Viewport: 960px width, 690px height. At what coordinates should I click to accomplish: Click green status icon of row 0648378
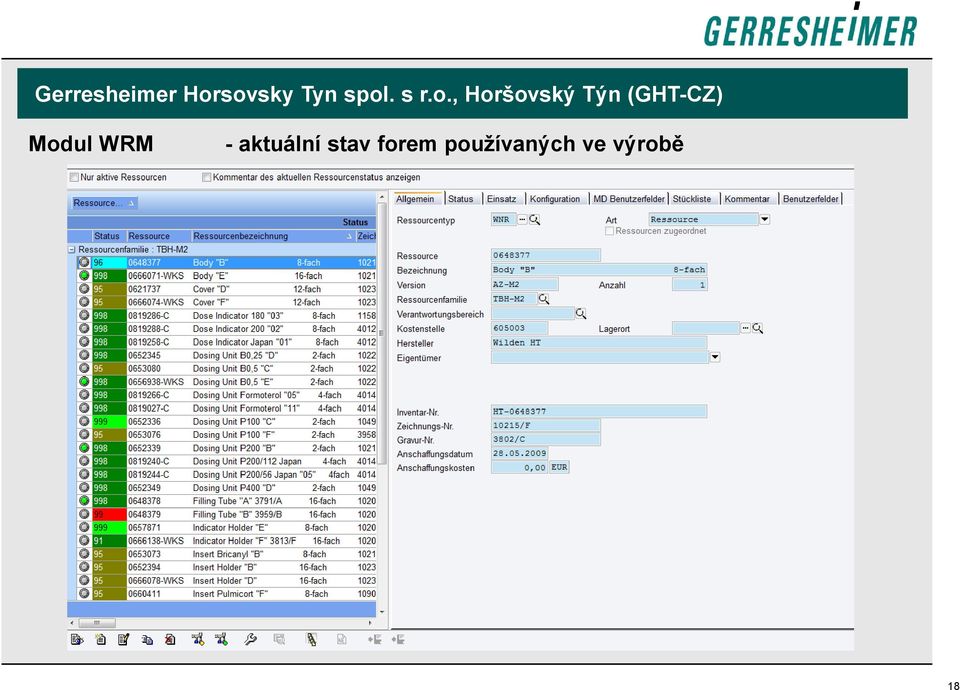[84, 501]
